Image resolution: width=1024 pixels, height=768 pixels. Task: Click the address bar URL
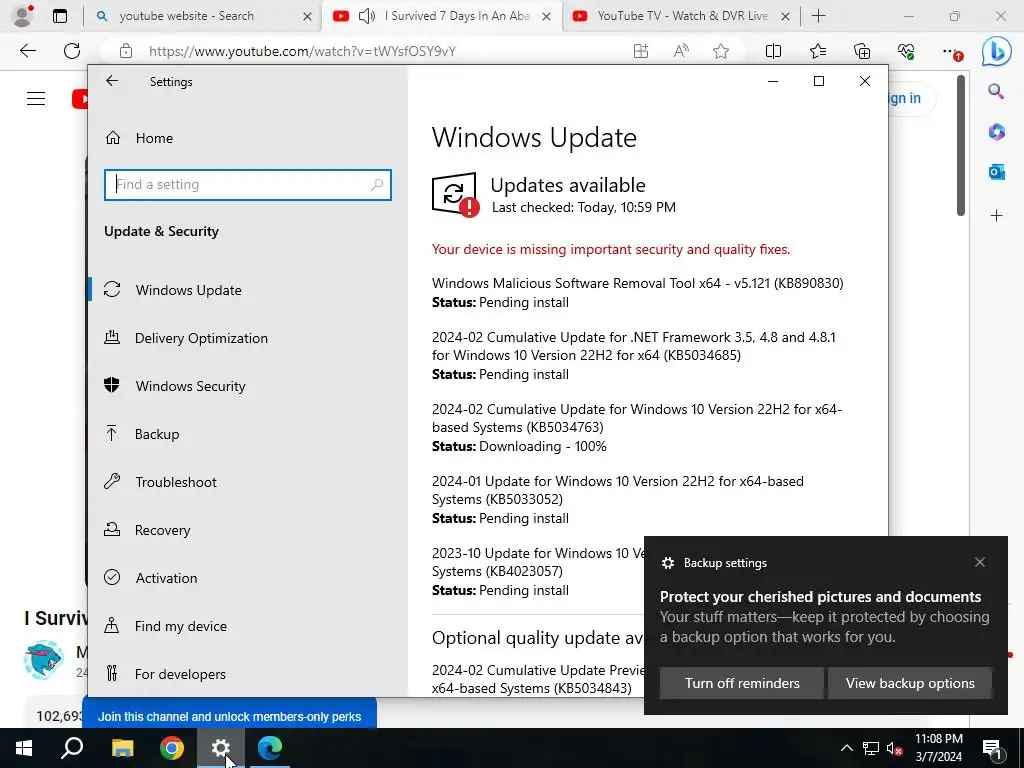tap(302, 51)
